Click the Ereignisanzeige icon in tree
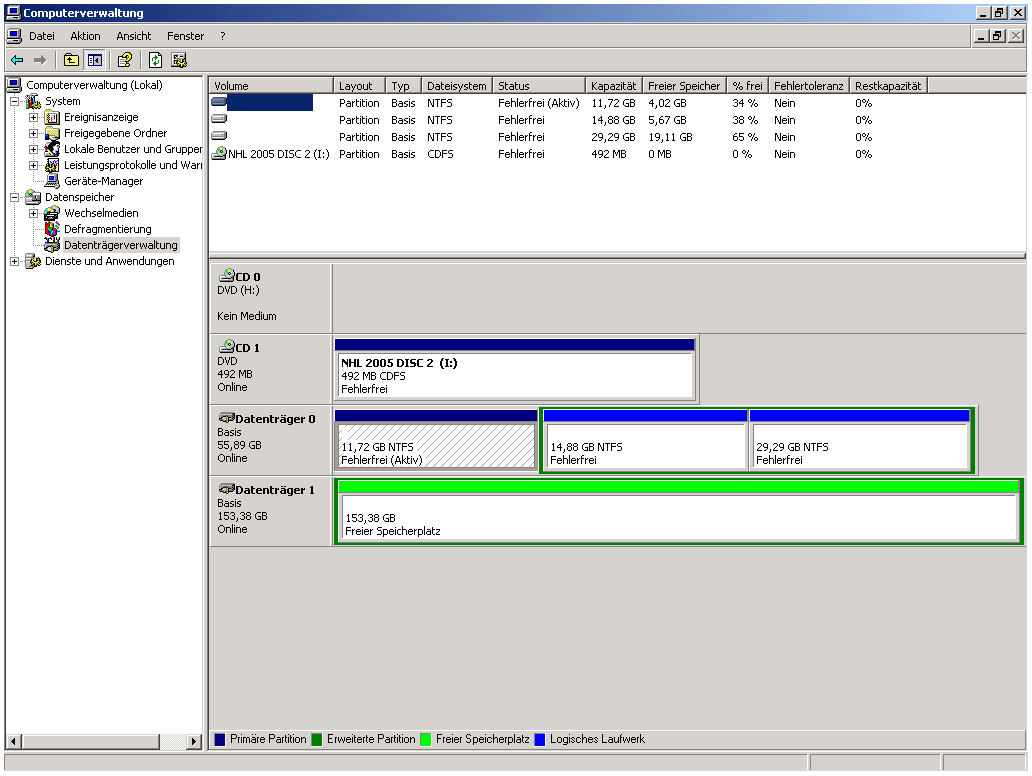This screenshot has width=1032, height=776. 52,118
